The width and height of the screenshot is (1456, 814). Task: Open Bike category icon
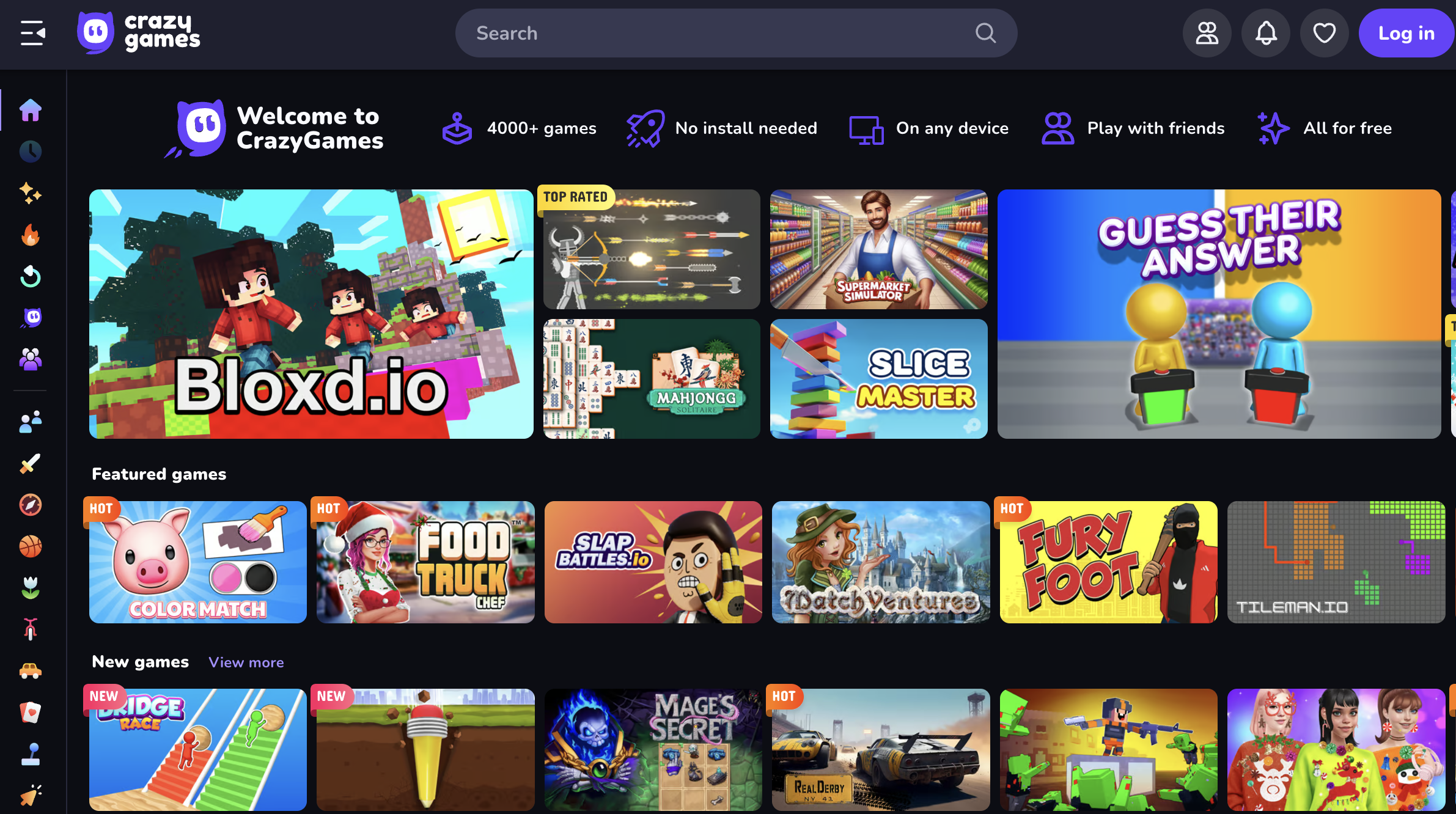31,629
